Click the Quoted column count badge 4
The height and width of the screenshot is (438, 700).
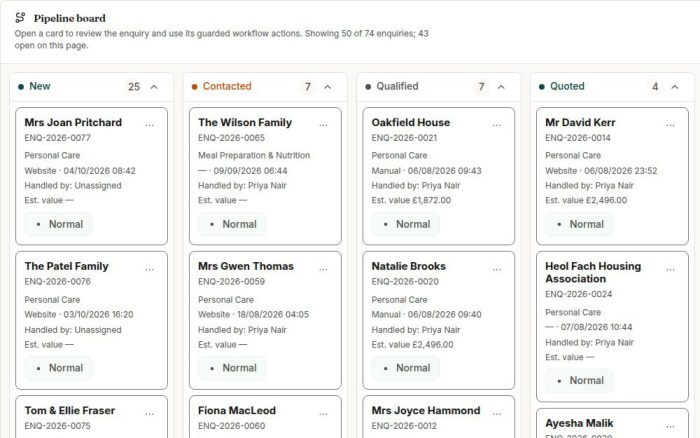[655, 87]
